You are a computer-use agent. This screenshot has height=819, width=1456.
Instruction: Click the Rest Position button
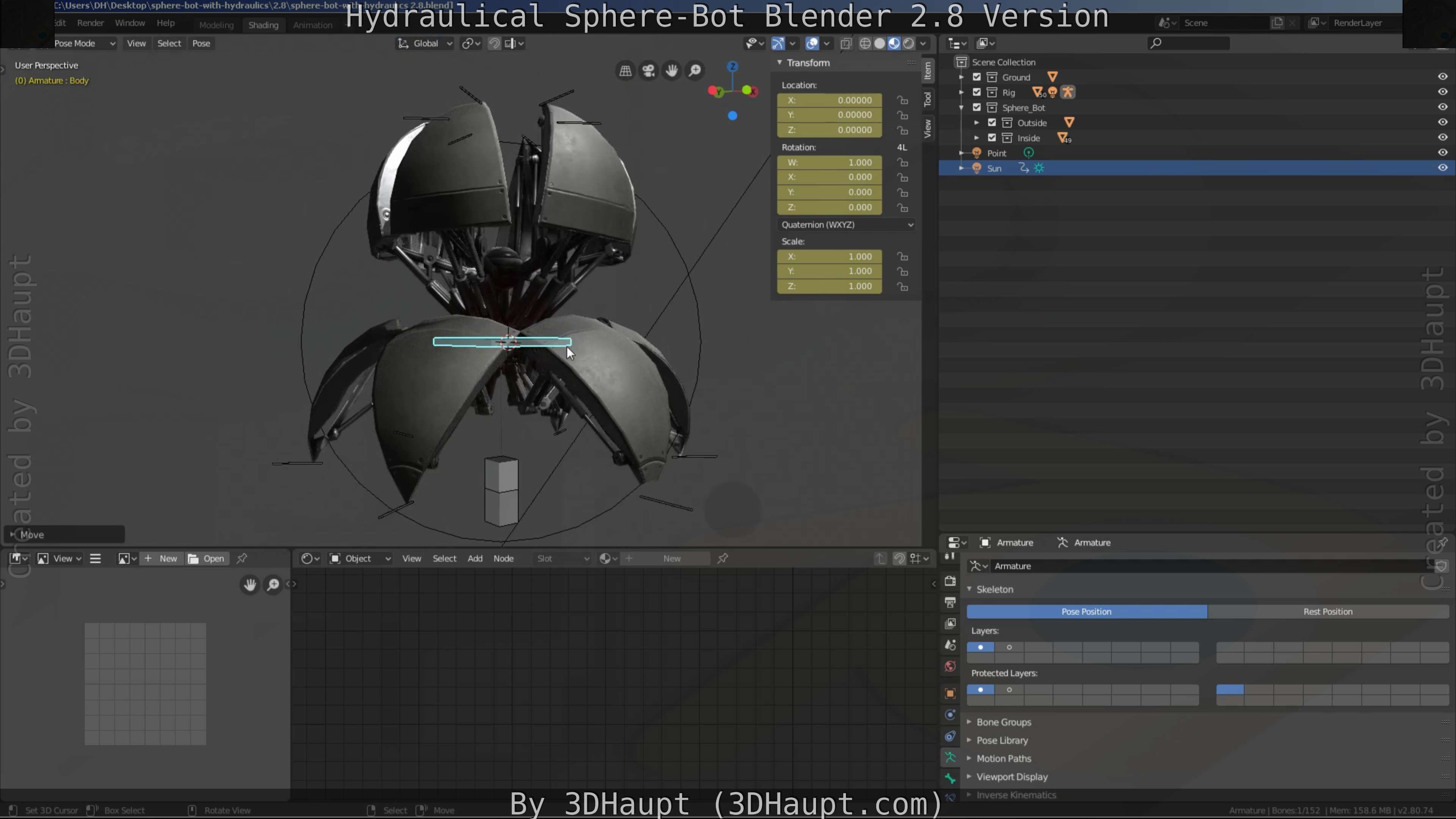tap(1328, 612)
